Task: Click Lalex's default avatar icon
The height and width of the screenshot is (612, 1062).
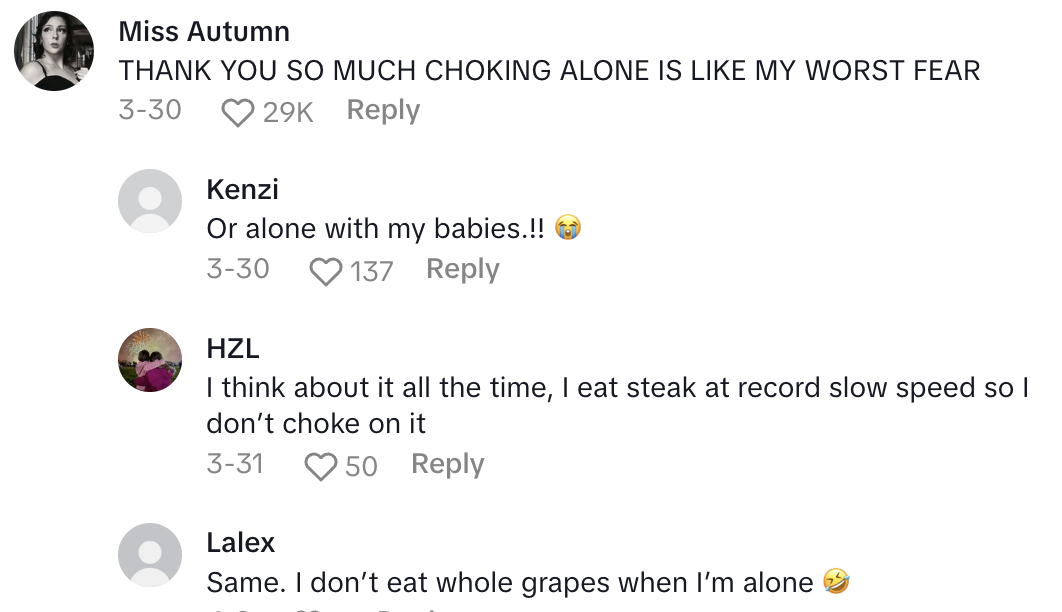Action: pos(150,554)
